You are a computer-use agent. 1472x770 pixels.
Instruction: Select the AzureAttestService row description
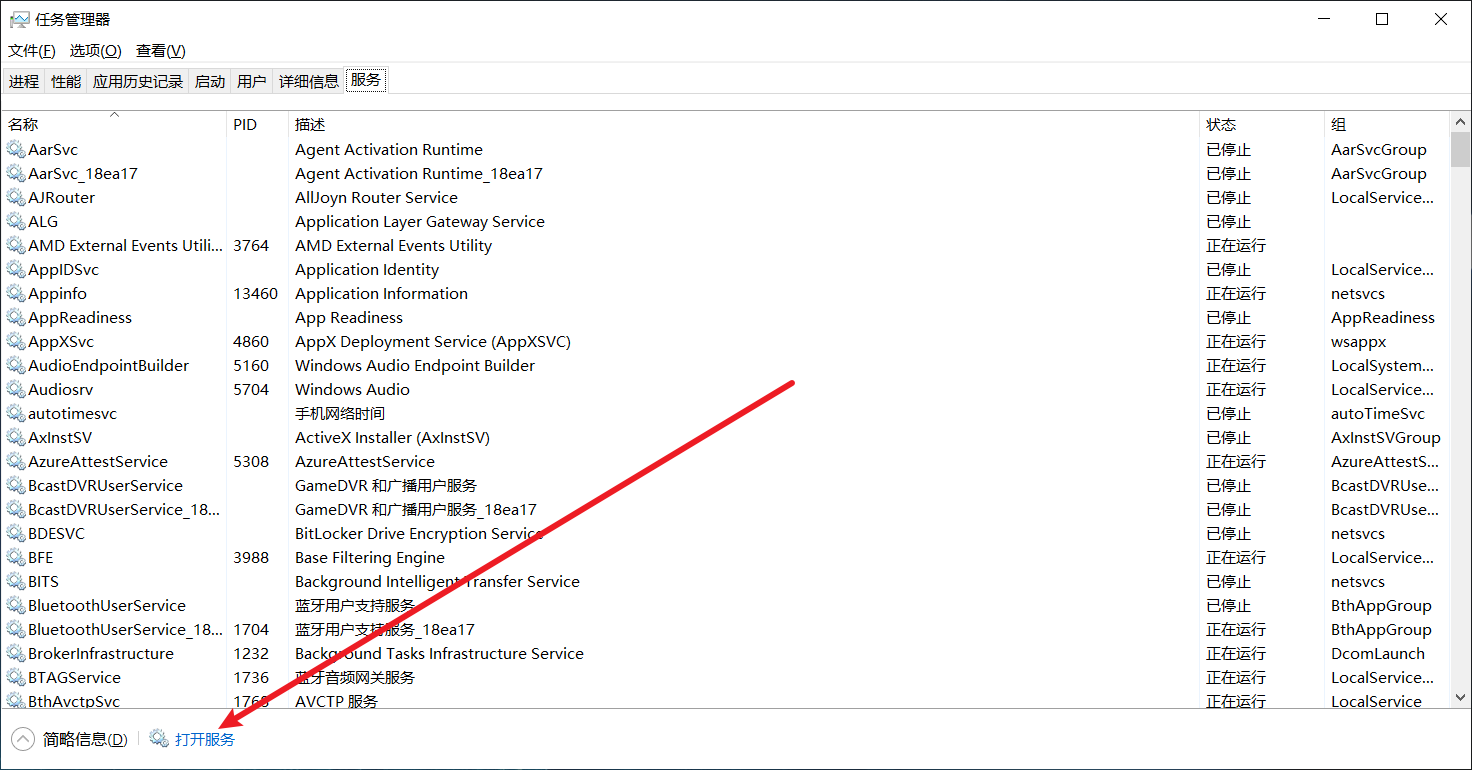tap(365, 462)
